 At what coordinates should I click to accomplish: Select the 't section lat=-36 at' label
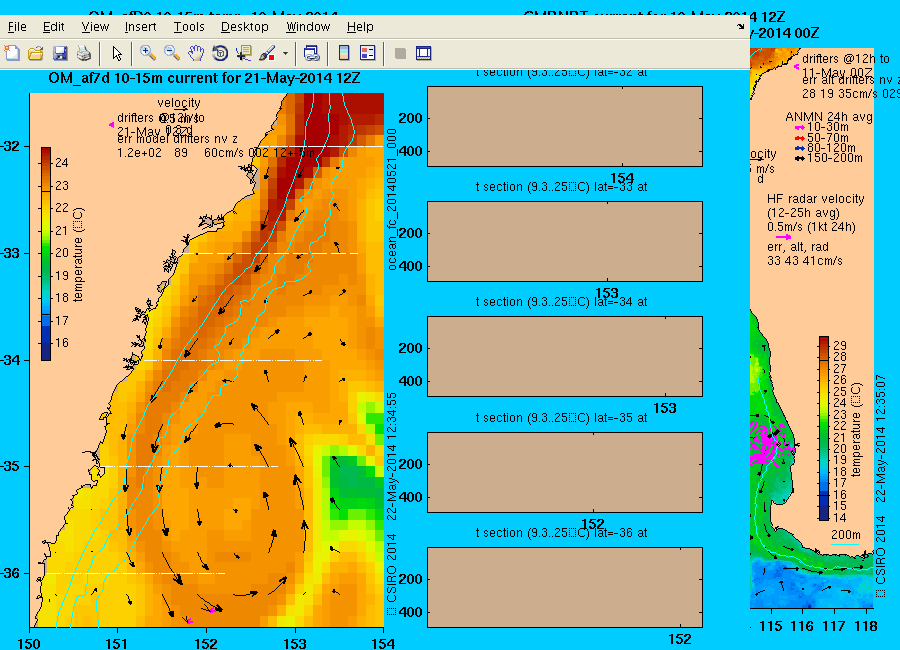[x=561, y=532]
